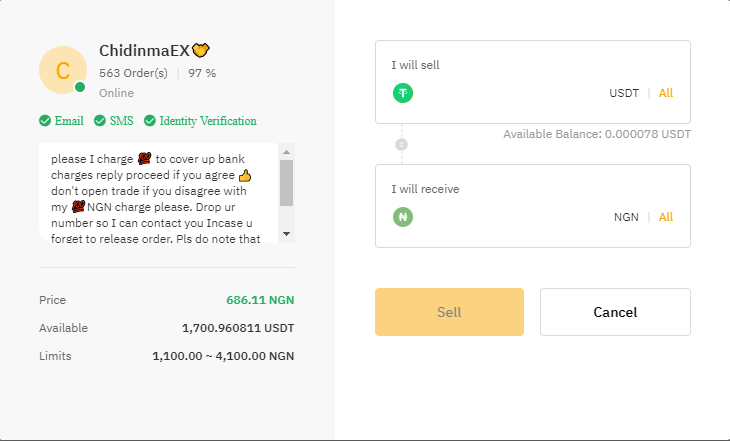Select All in the USDT sell field
Screen dimensions: 730x441
(x=666, y=93)
